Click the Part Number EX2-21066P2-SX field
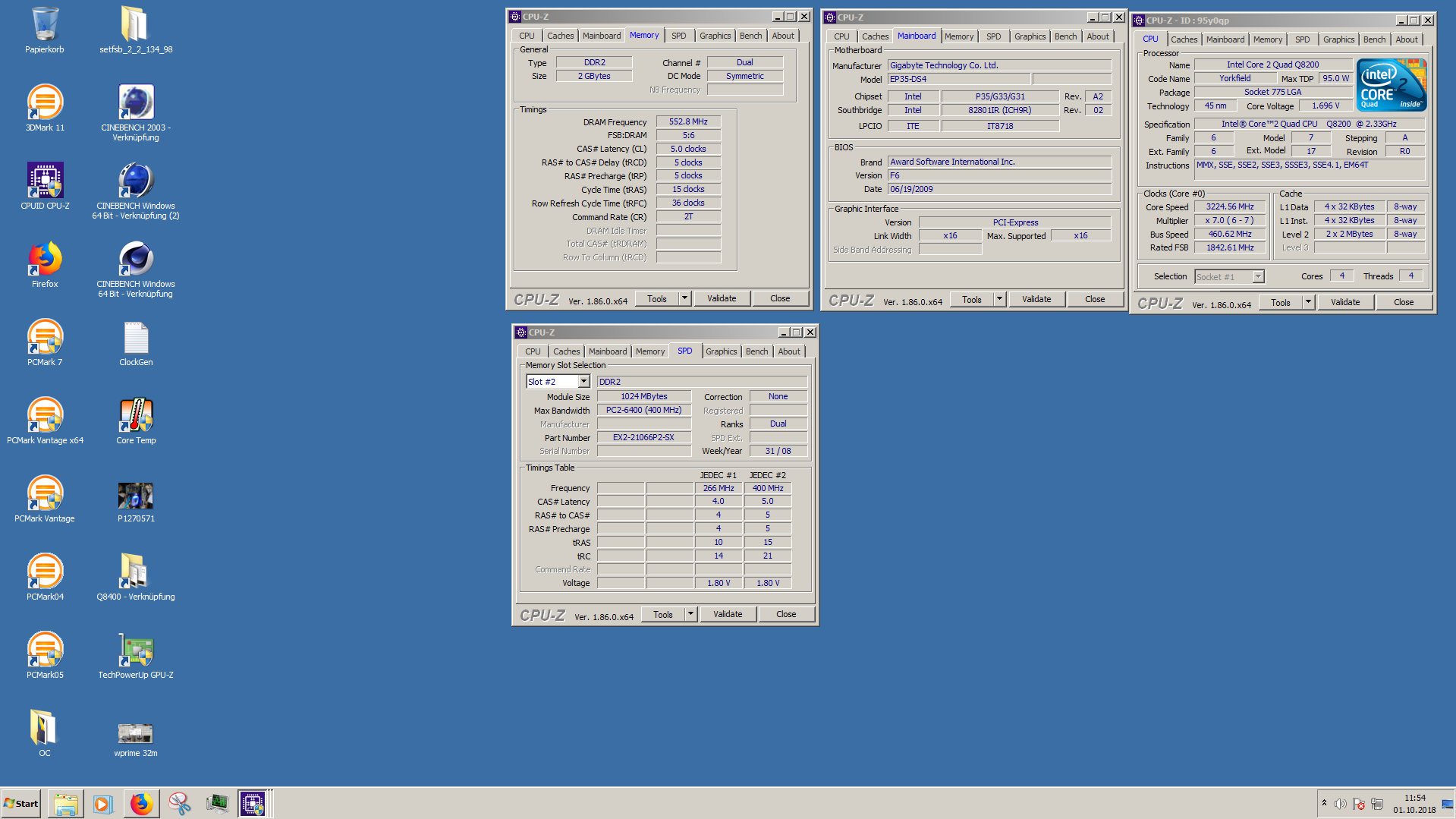This screenshot has height=819, width=1456. click(643, 437)
